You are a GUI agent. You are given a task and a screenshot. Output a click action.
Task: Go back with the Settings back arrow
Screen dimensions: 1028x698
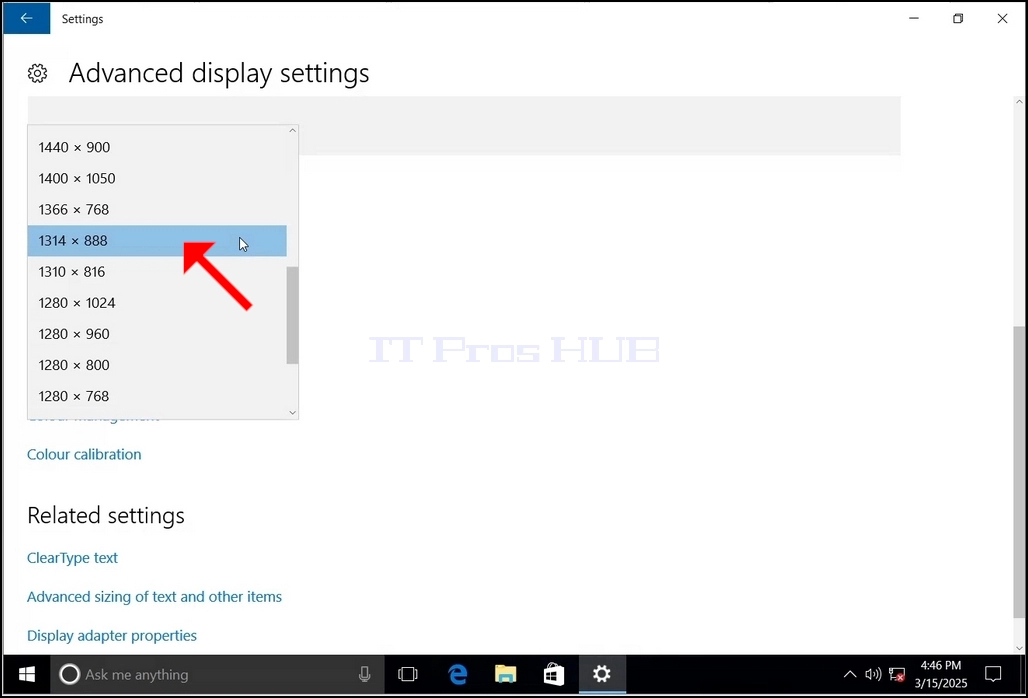26,18
